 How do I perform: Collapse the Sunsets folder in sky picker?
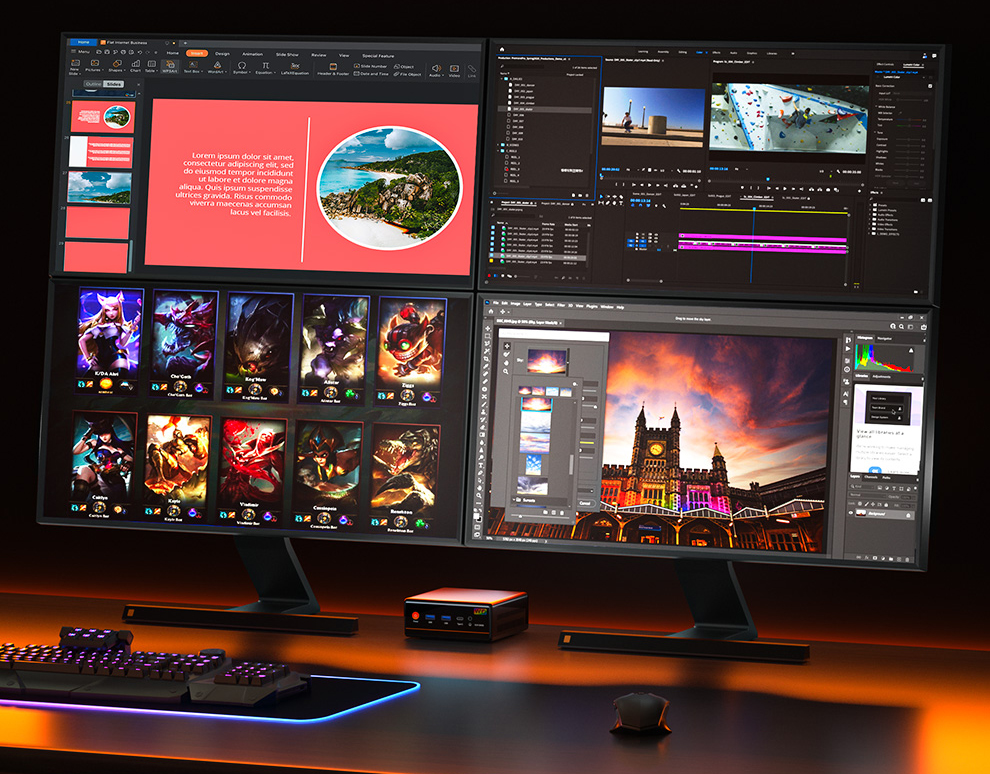(x=513, y=500)
